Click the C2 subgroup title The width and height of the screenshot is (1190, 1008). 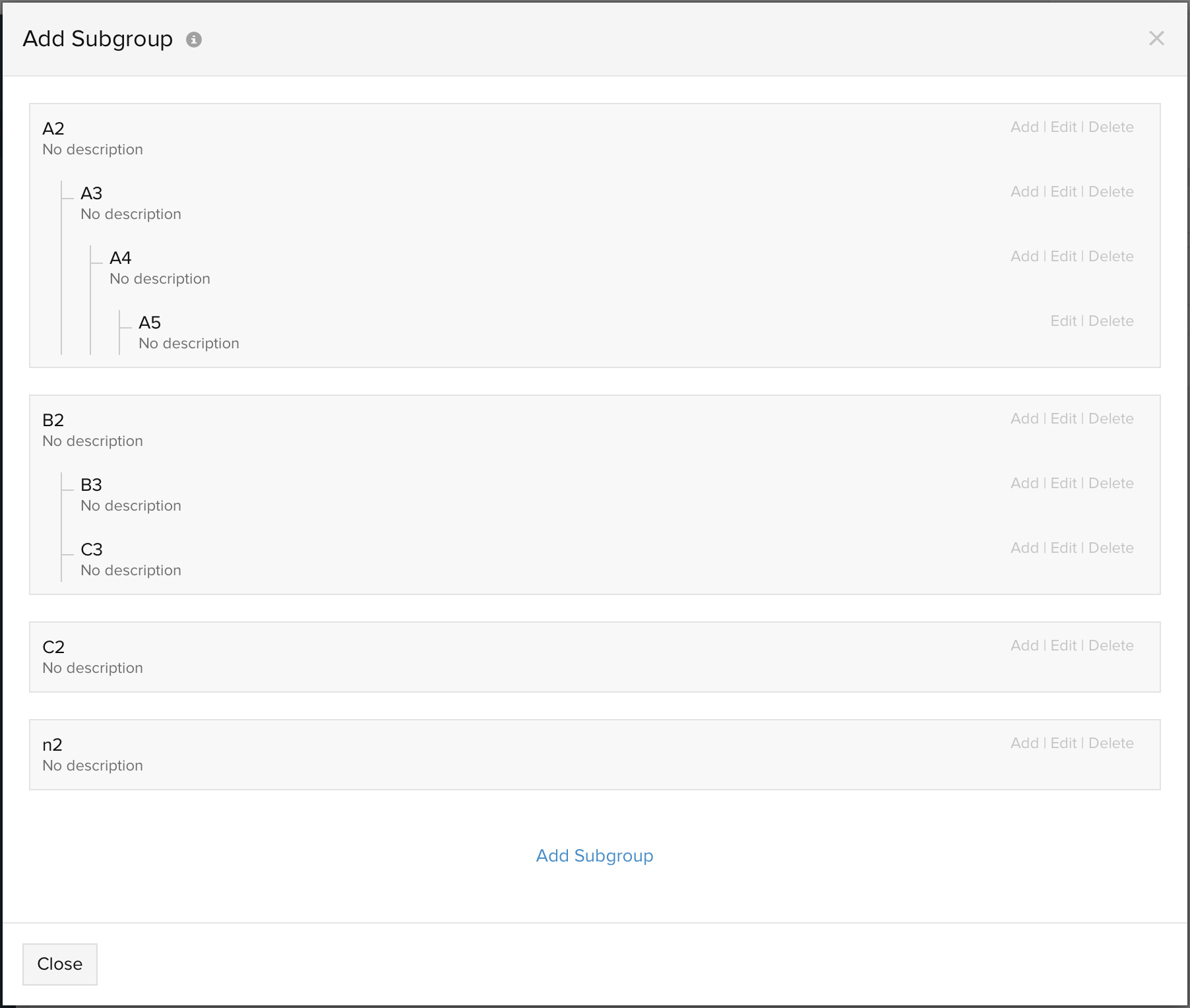pos(53,647)
